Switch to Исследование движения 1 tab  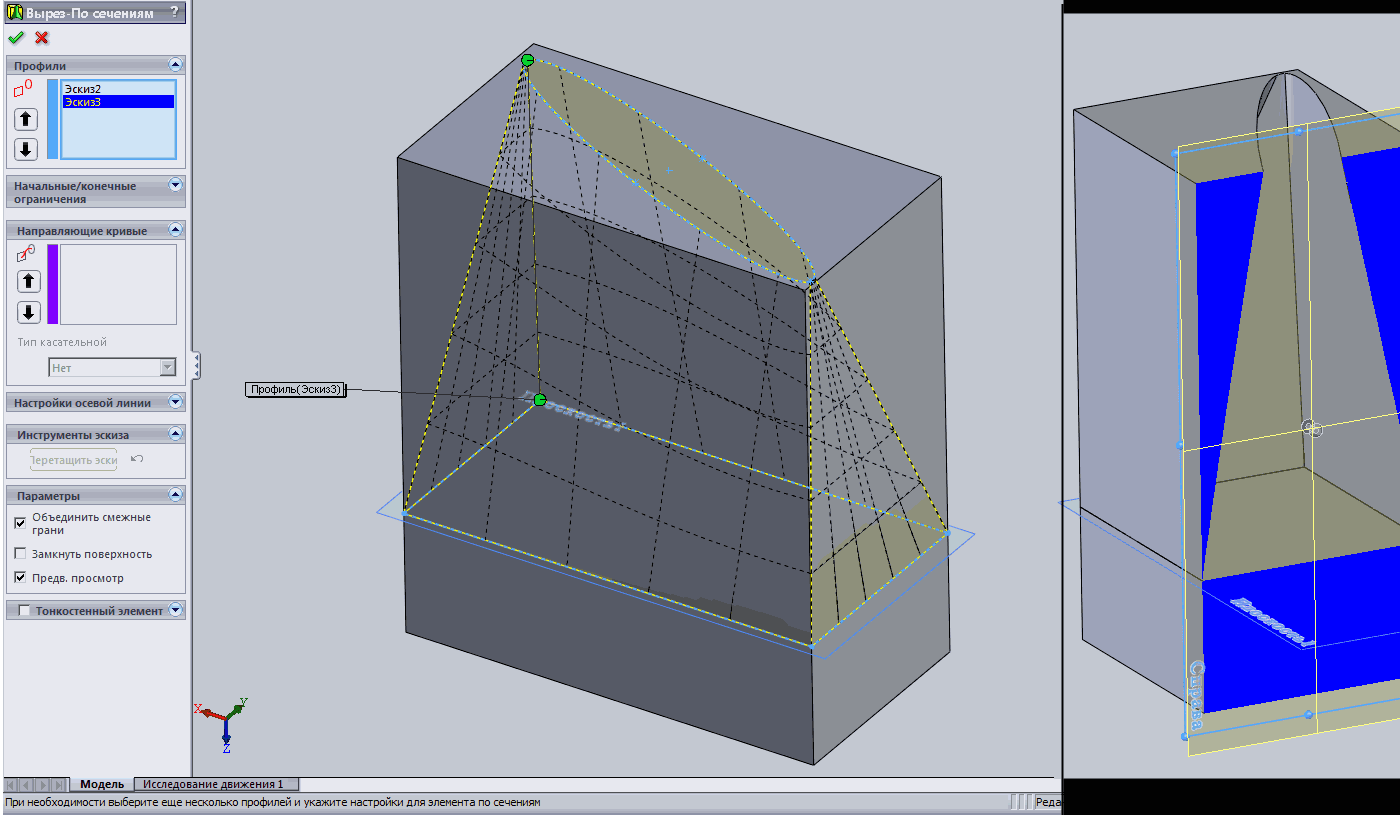click(213, 785)
